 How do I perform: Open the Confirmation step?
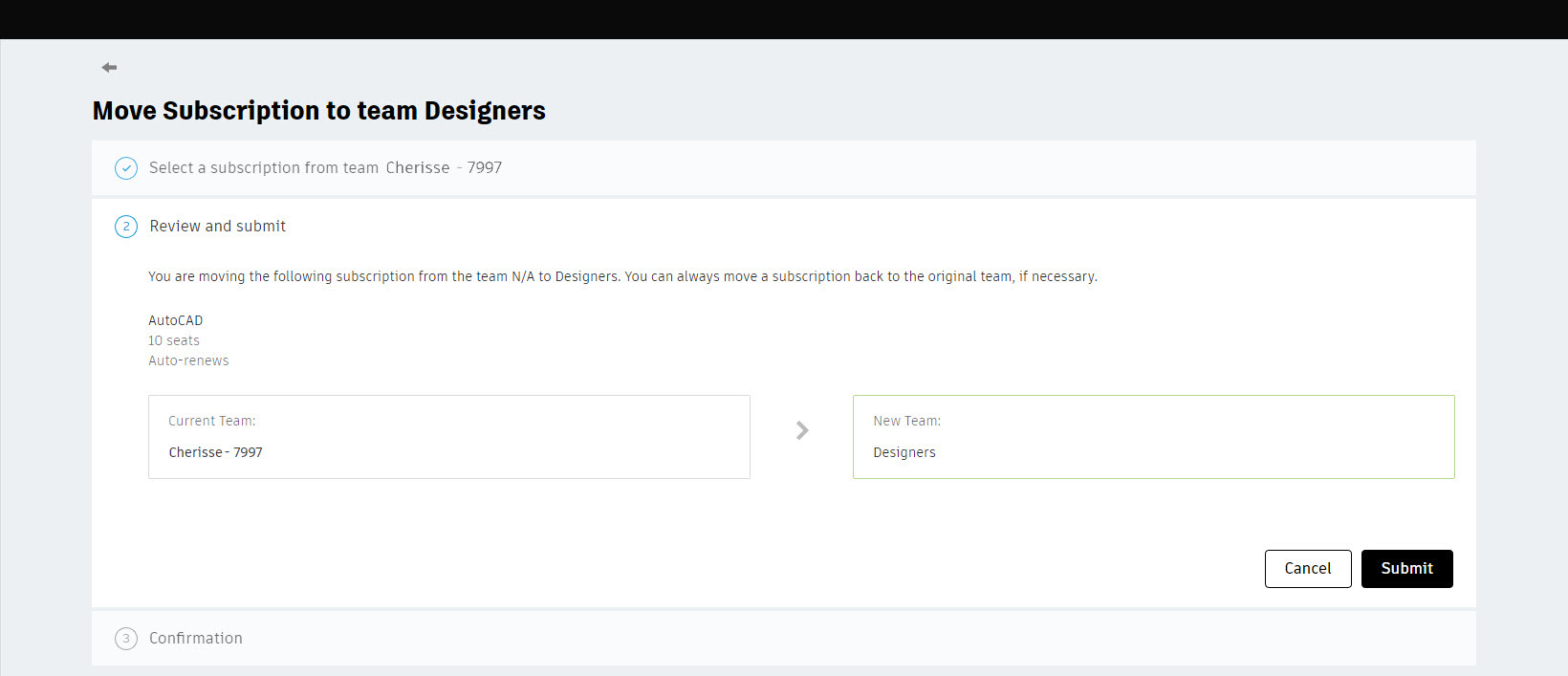click(x=783, y=639)
